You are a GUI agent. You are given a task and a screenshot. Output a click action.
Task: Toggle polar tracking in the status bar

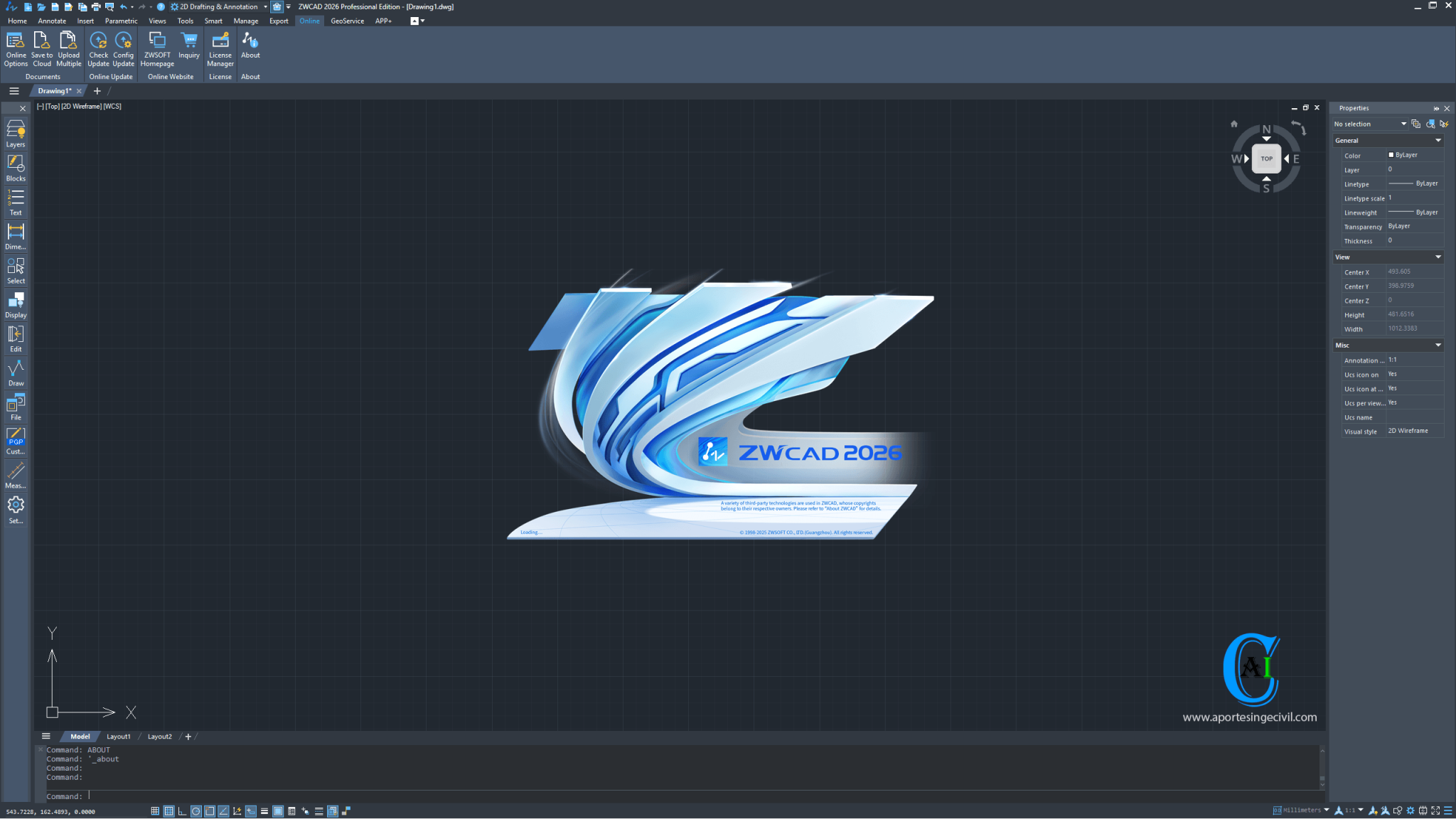[196, 811]
